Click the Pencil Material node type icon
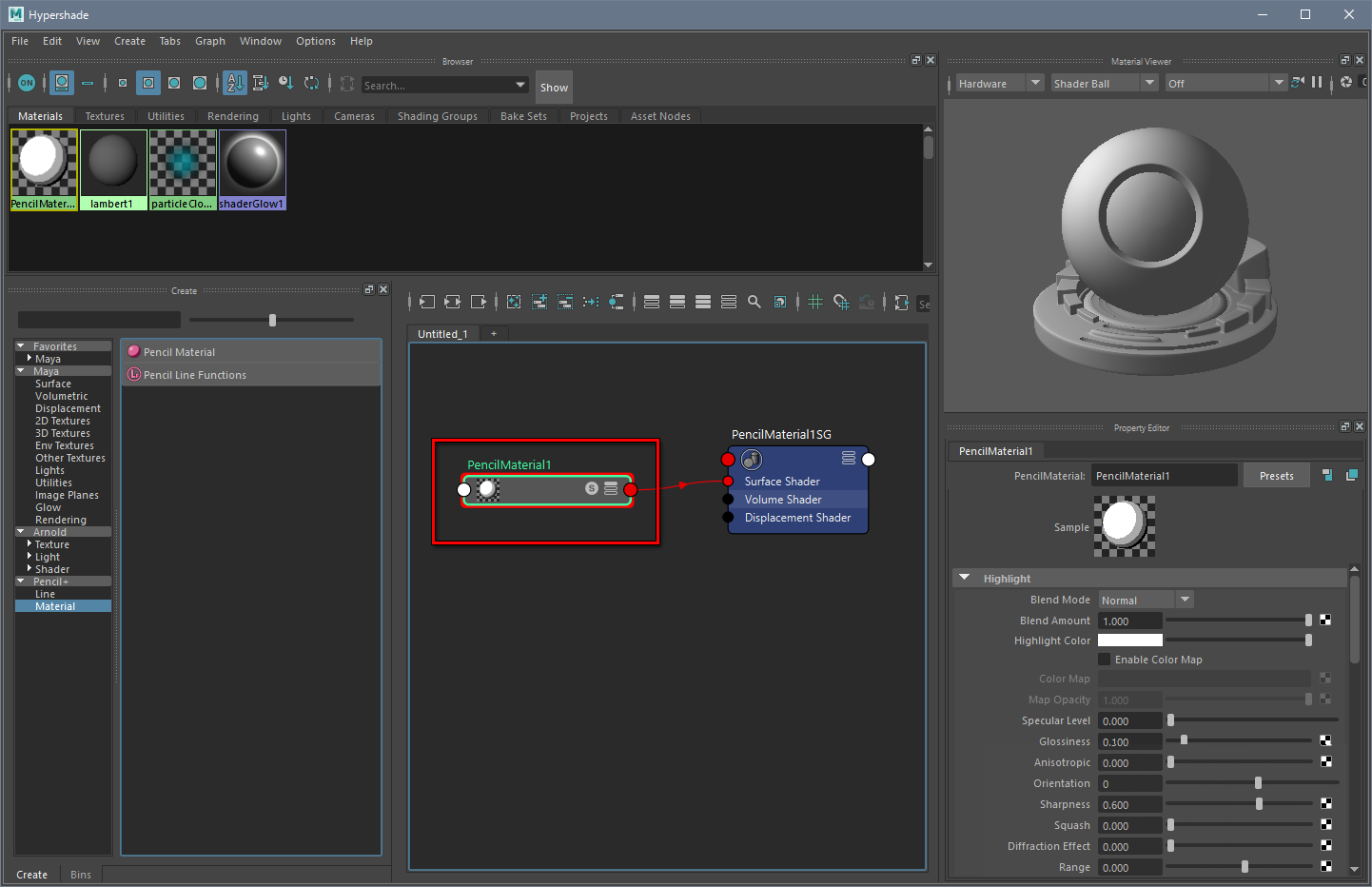Viewport: 1372px width, 887px height. (134, 352)
